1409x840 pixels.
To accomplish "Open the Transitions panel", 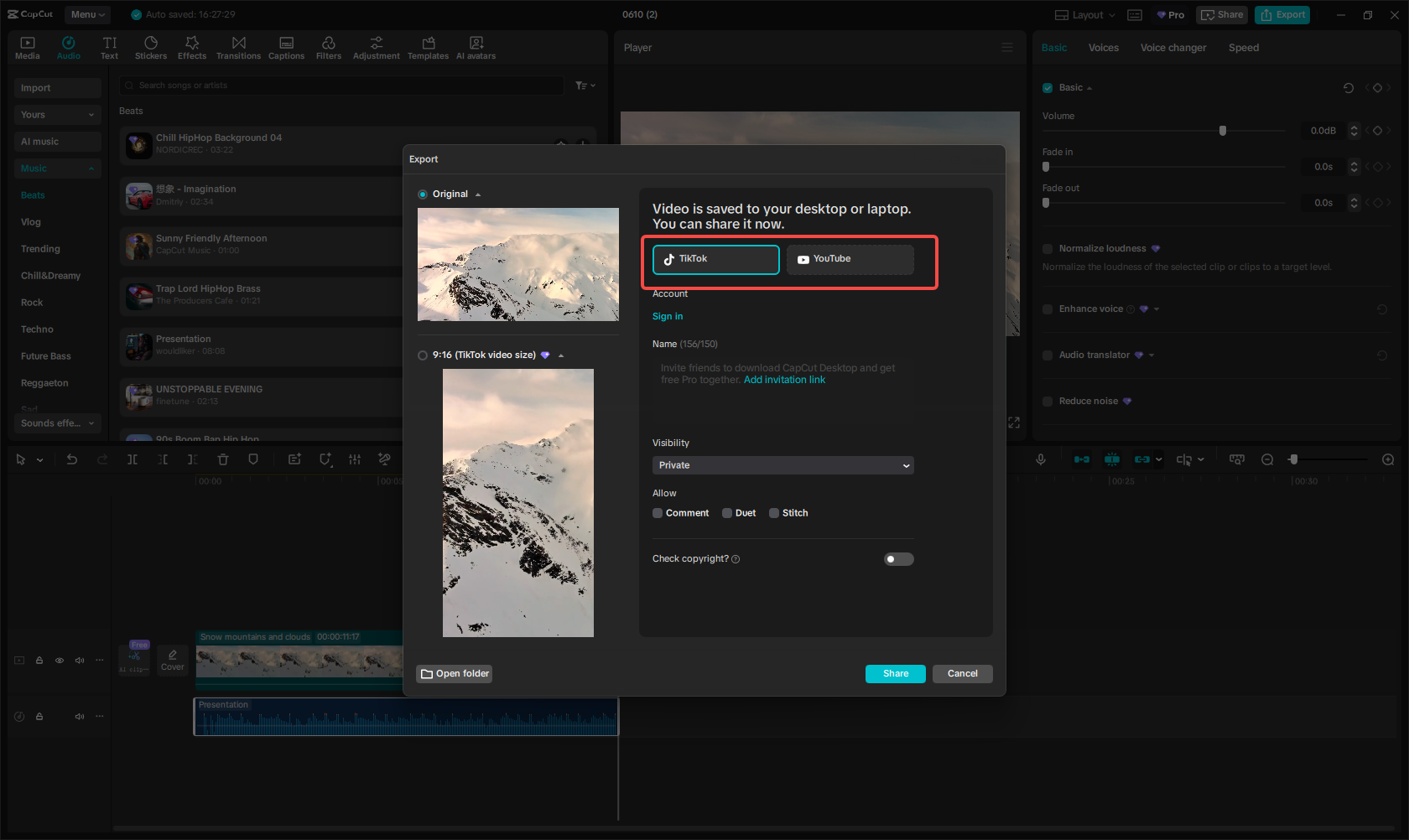I will pos(238,46).
